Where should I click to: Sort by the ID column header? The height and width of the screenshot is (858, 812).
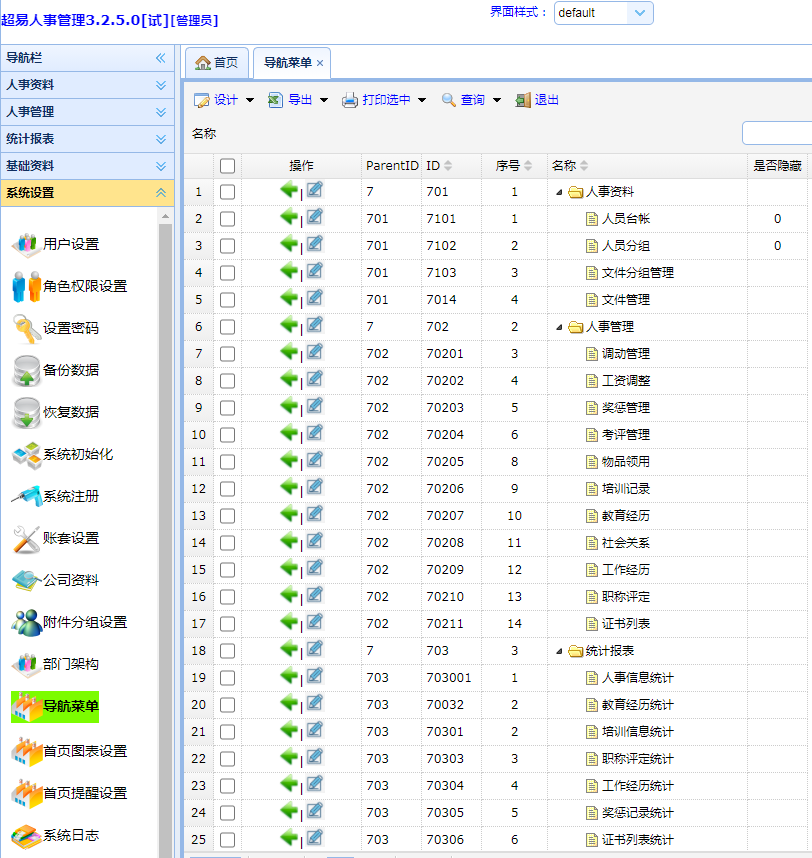(439, 166)
